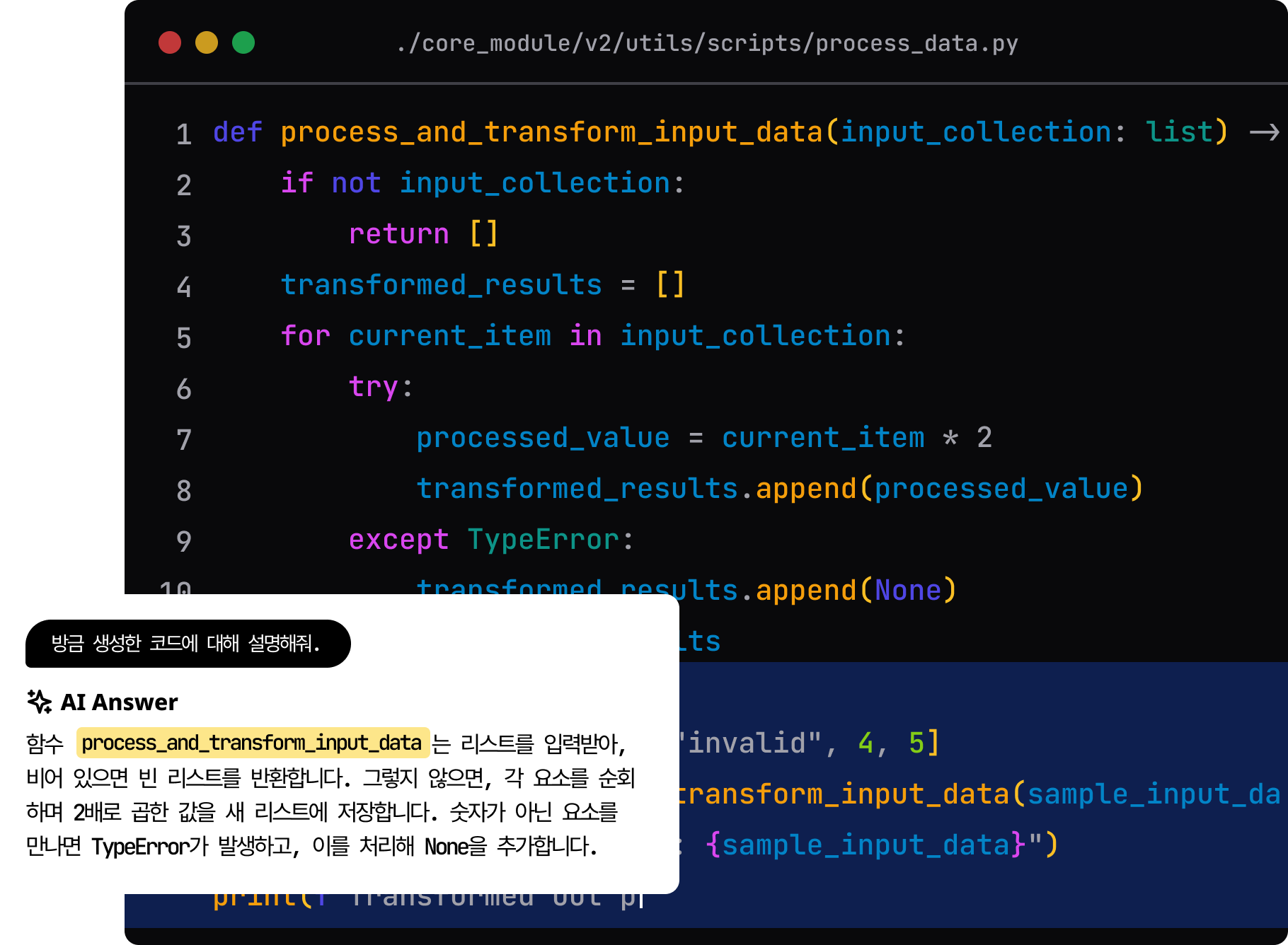The width and height of the screenshot is (1288, 945).
Task: Click the yellow traffic light button
Action: pyautogui.click(x=206, y=43)
